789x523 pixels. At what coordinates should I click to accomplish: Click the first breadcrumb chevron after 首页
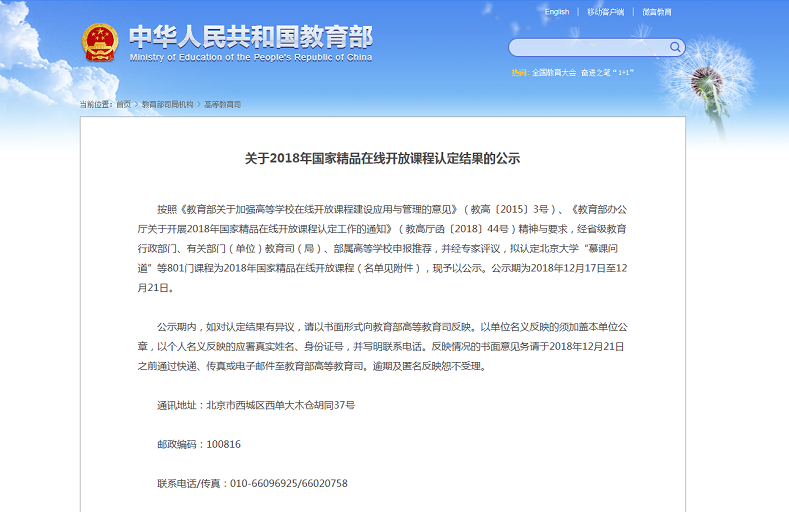point(136,104)
